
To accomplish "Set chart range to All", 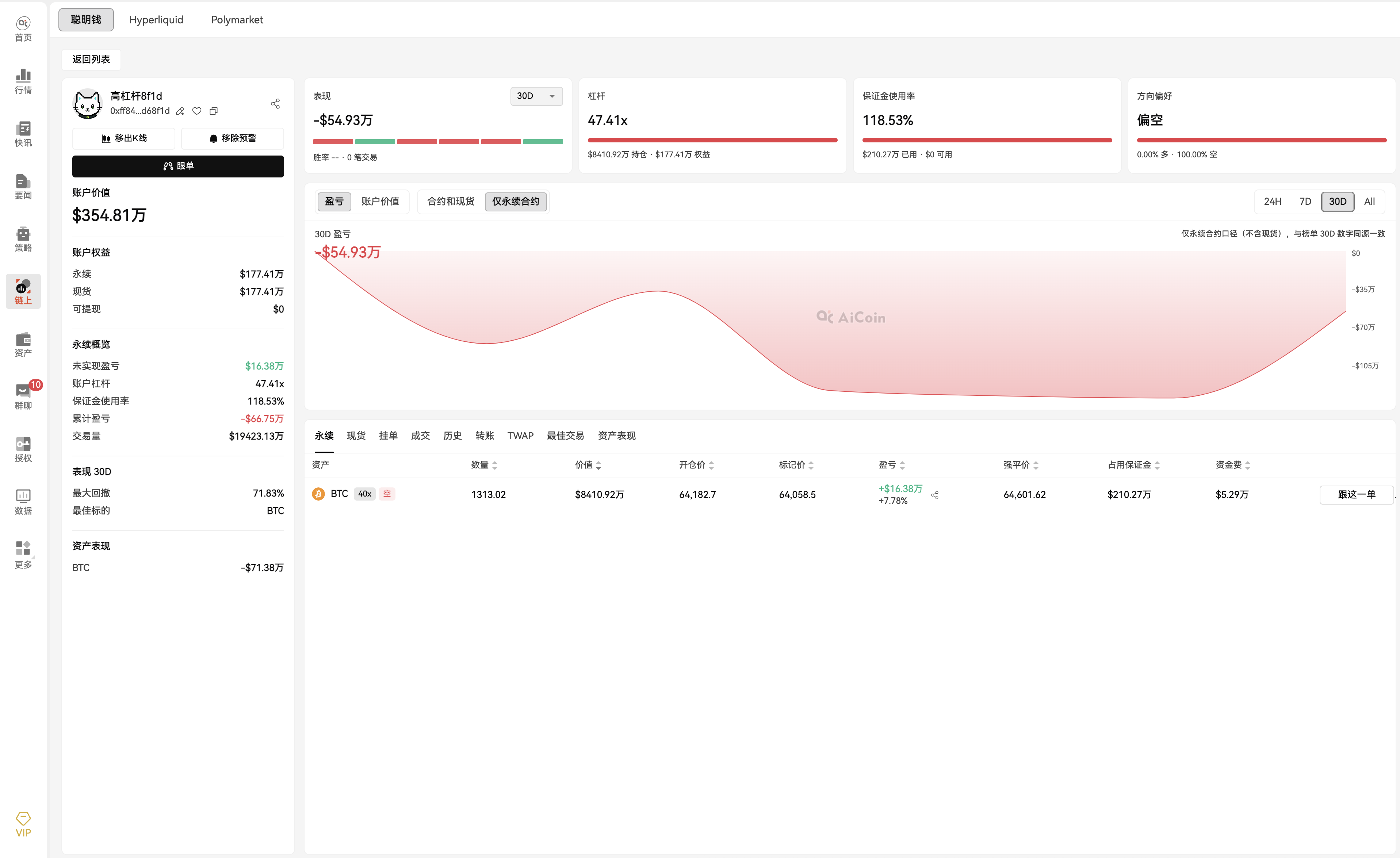I will [1369, 201].
